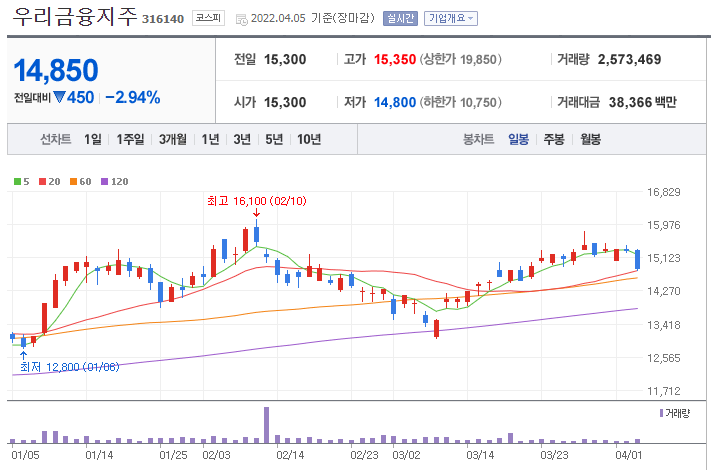Click the stock code 316140

(x=163, y=19)
